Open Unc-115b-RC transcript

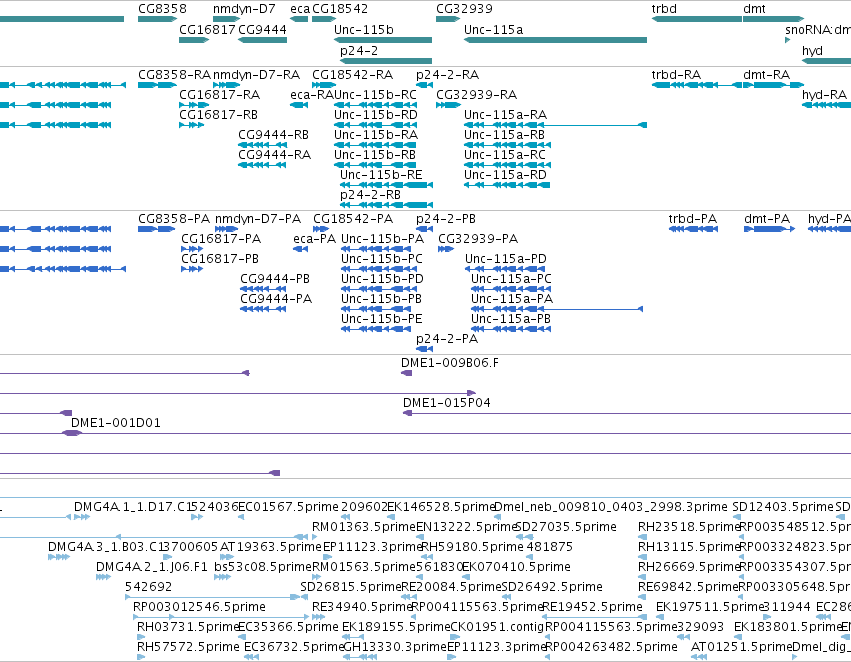click(375, 105)
